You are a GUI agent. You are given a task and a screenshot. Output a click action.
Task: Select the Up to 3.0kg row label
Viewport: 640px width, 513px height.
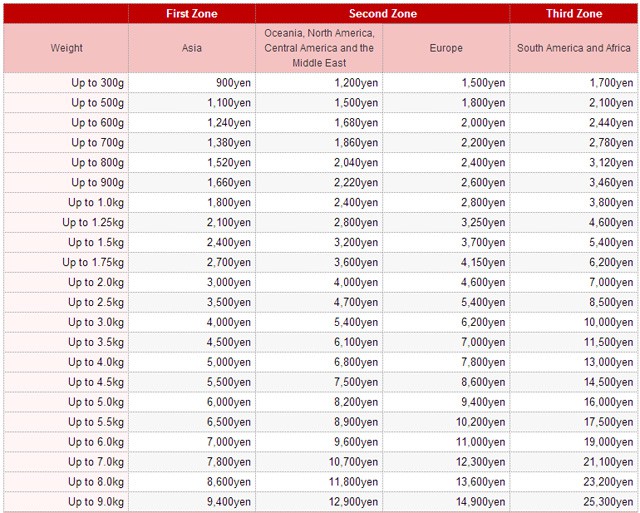coord(96,323)
